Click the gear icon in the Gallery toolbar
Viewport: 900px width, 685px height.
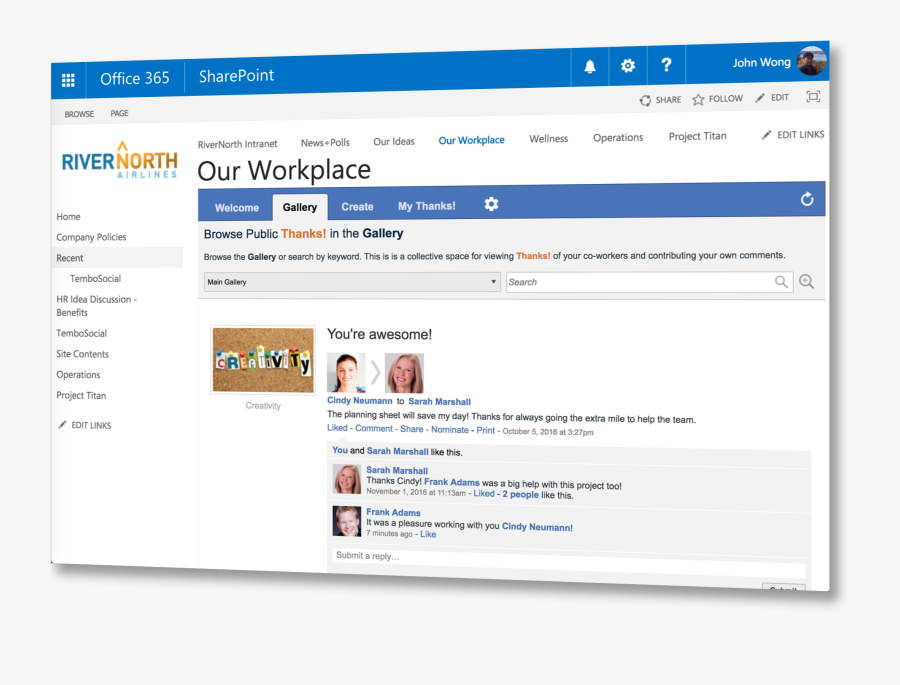(491, 204)
